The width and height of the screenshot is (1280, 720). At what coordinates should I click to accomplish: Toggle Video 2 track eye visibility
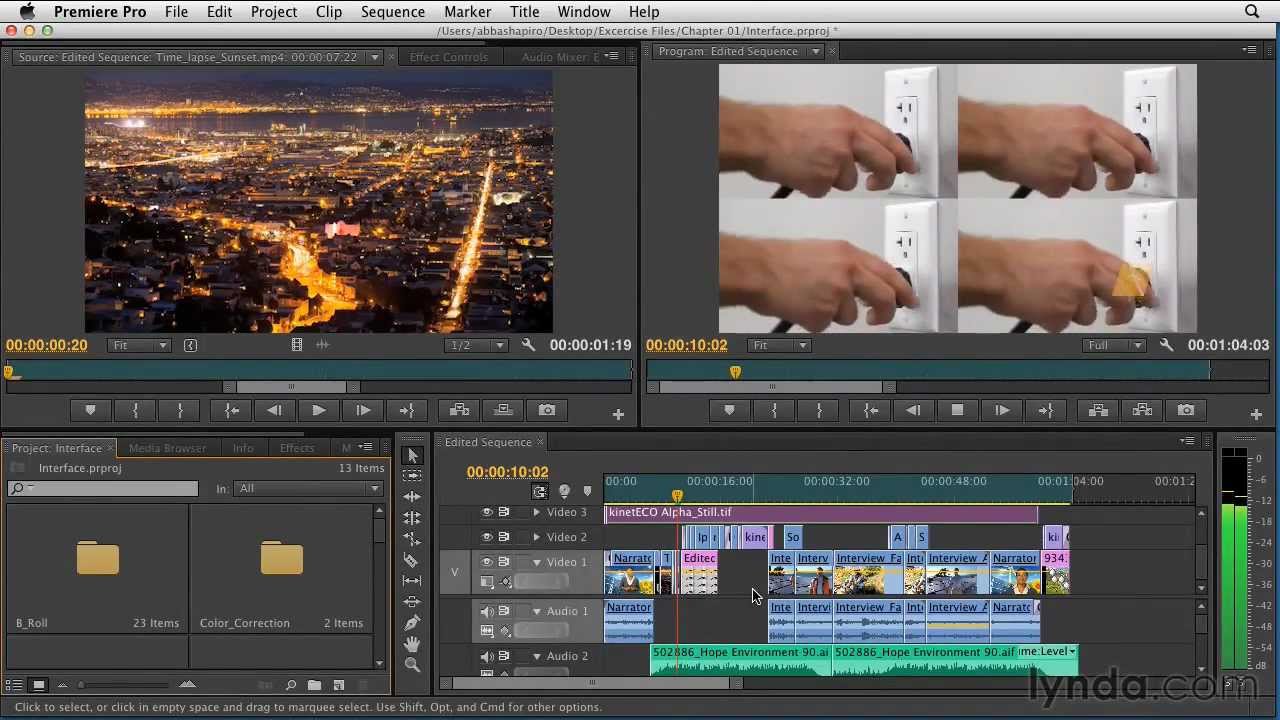tap(487, 537)
